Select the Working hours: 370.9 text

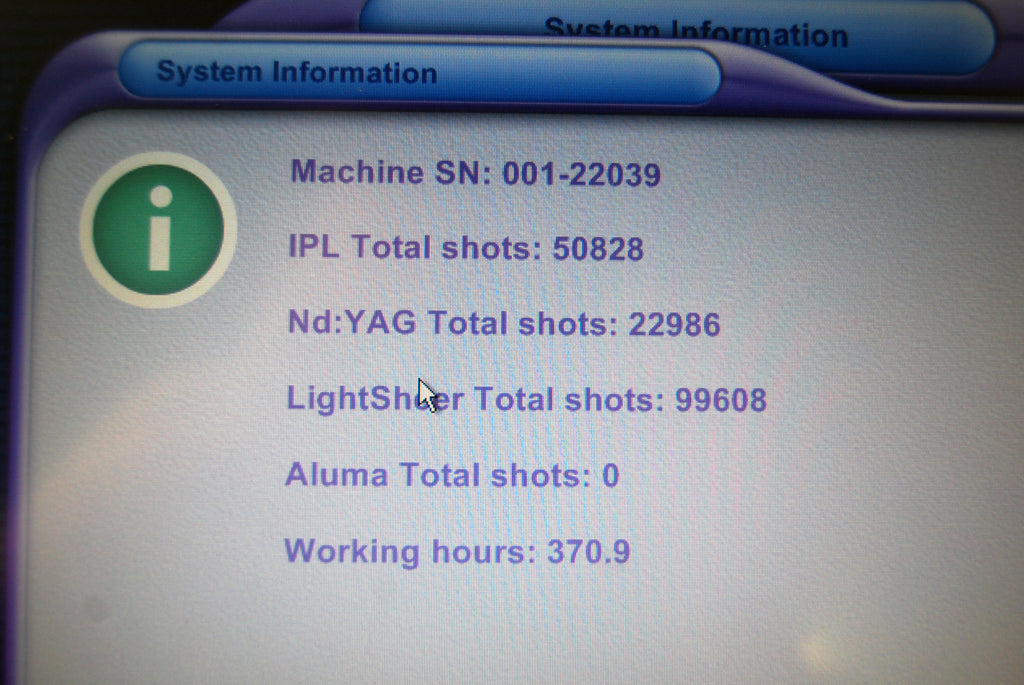click(457, 552)
